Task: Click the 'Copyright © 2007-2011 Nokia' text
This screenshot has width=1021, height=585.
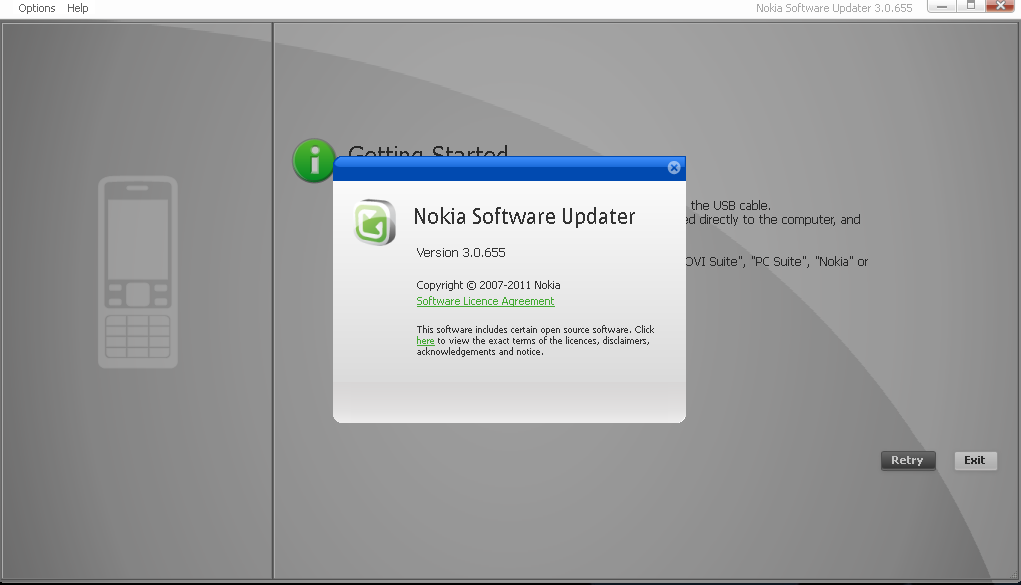Action: pyautogui.click(x=488, y=285)
